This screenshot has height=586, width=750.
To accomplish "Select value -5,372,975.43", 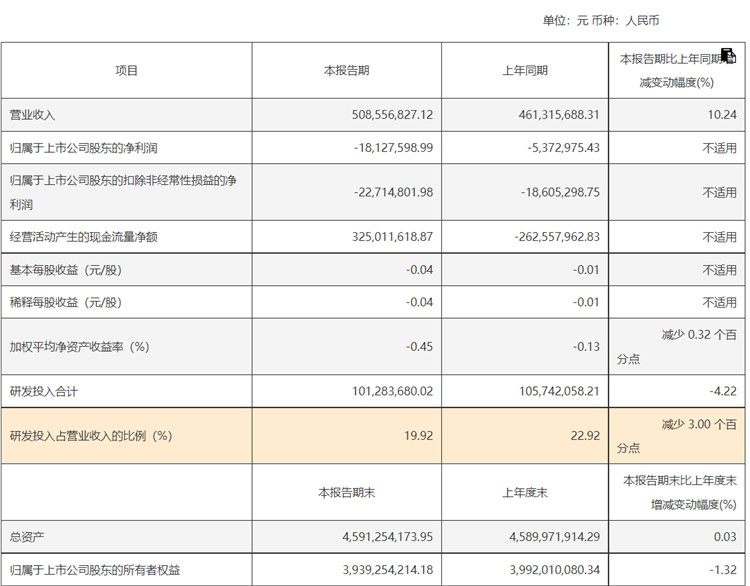I will point(563,148).
